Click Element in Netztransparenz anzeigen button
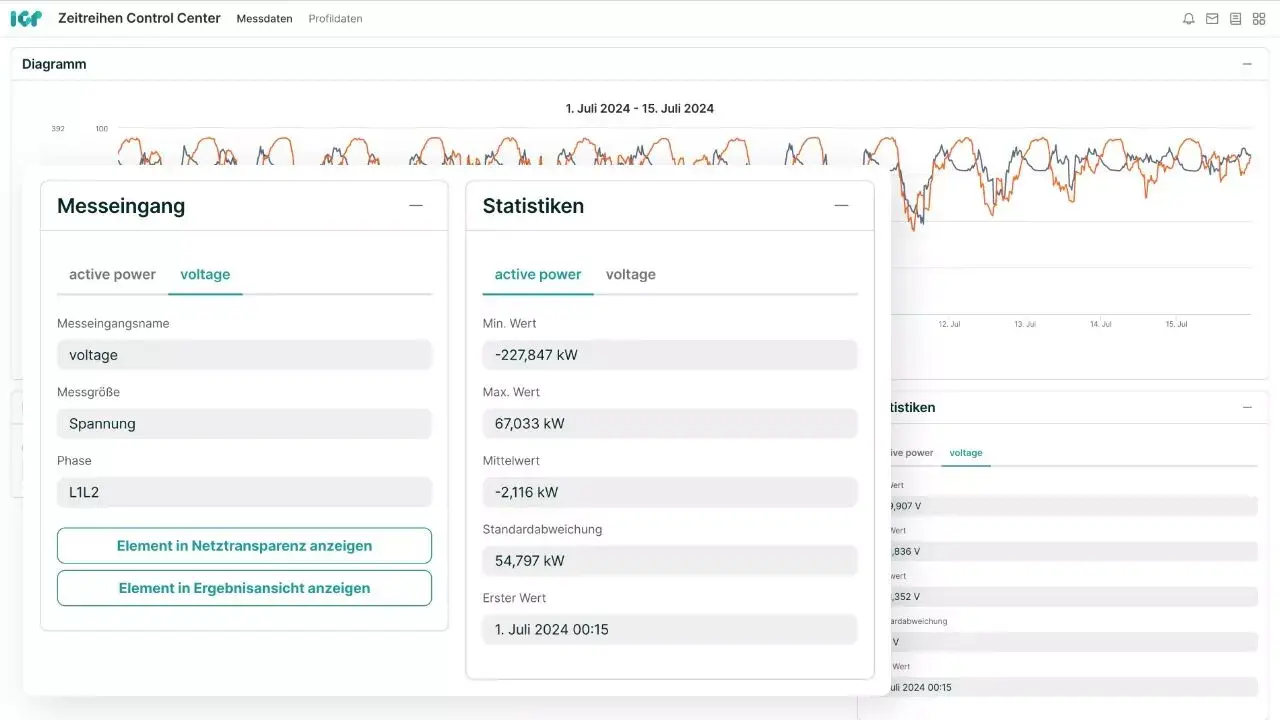Viewport: 1280px width, 720px height. [x=244, y=546]
